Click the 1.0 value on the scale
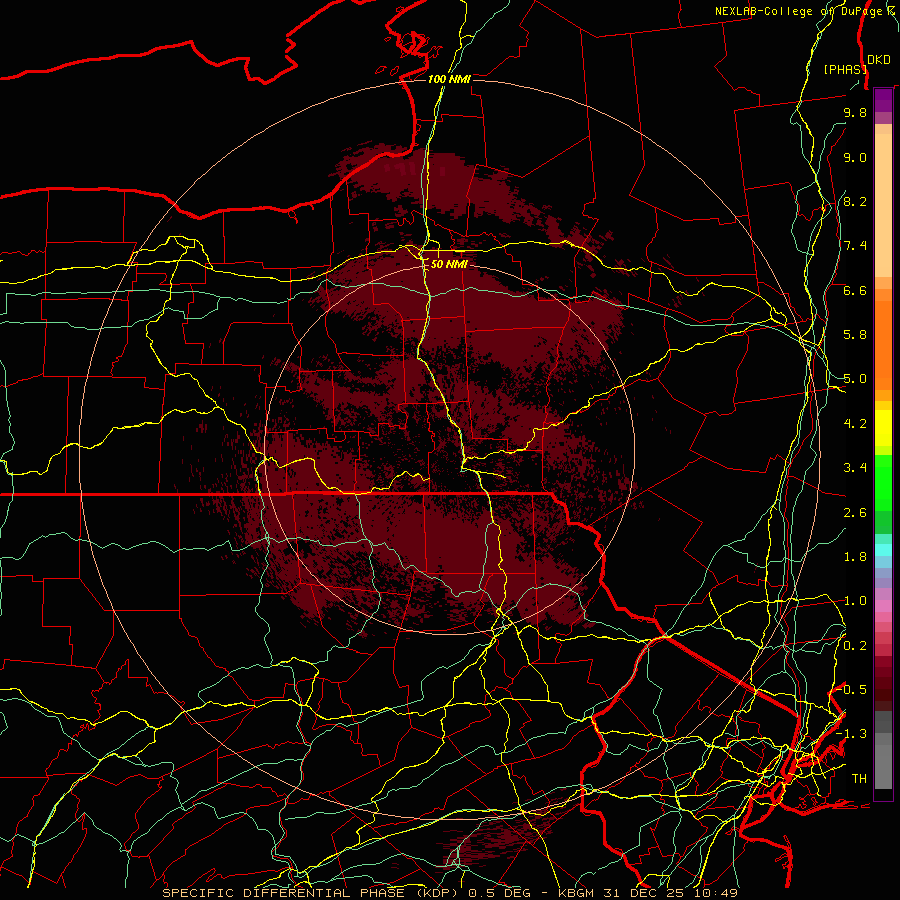The image size is (900, 900). pyautogui.click(x=855, y=601)
